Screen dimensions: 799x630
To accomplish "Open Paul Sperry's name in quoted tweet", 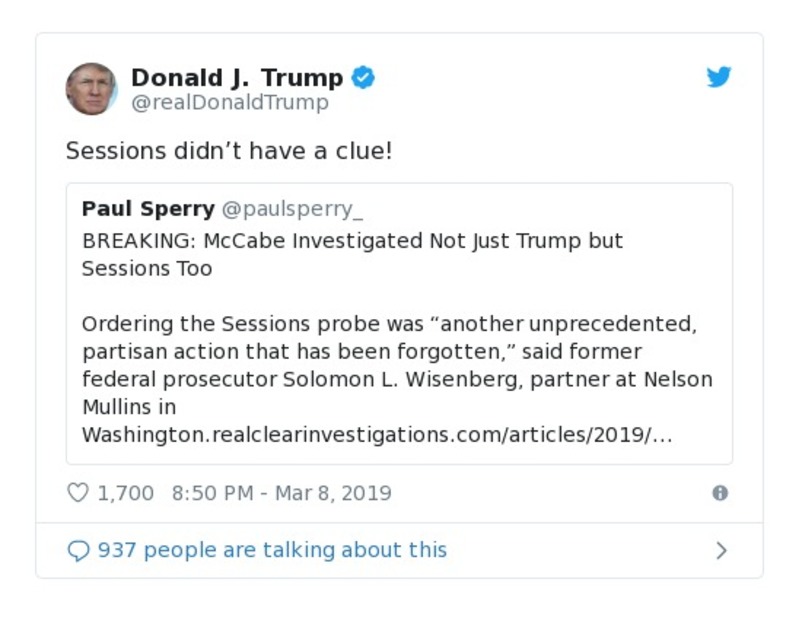I will point(148,209).
